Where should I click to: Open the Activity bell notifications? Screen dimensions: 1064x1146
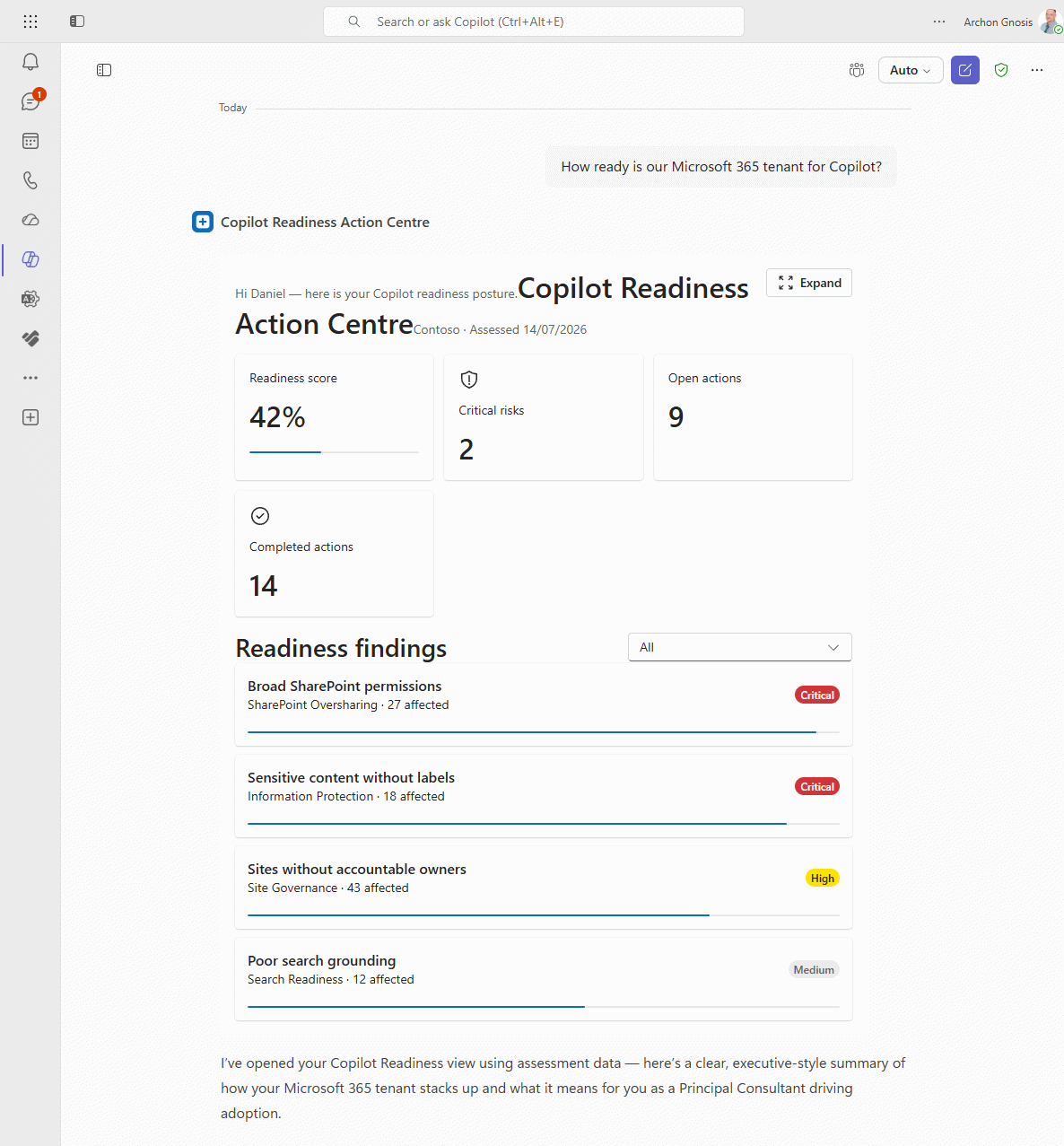coord(31,62)
